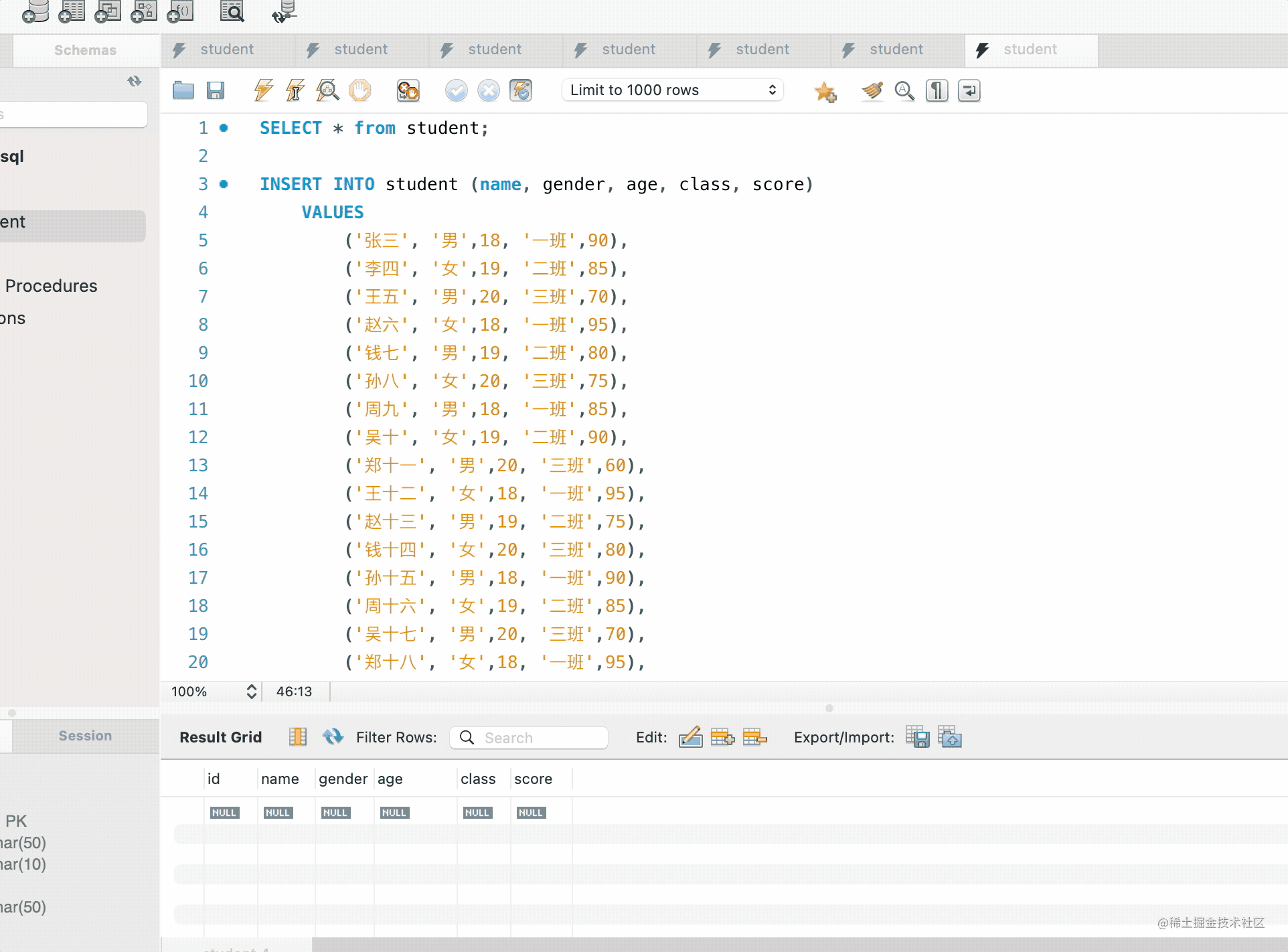Toggle wrap cell content in Result Grid

[298, 737]
